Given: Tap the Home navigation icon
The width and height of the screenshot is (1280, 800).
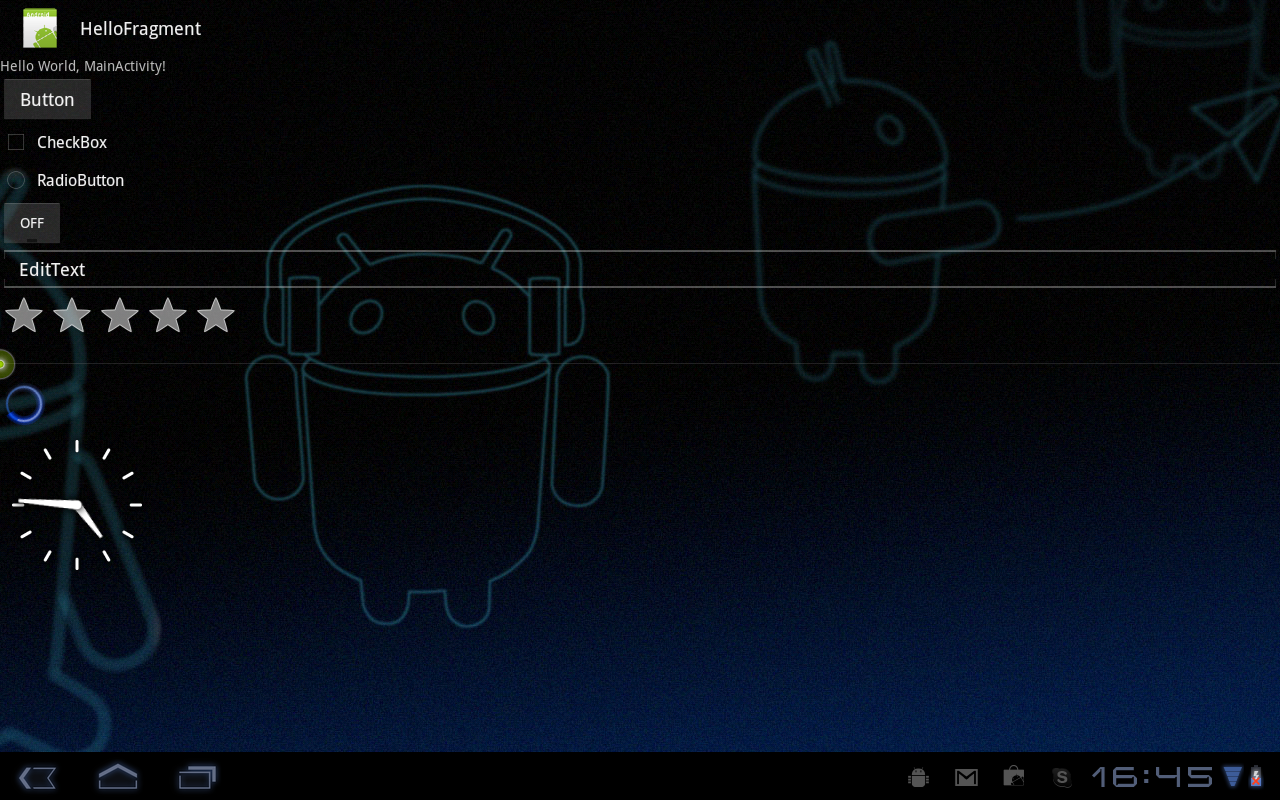Looking at the screenshot, I should (117, 776).
